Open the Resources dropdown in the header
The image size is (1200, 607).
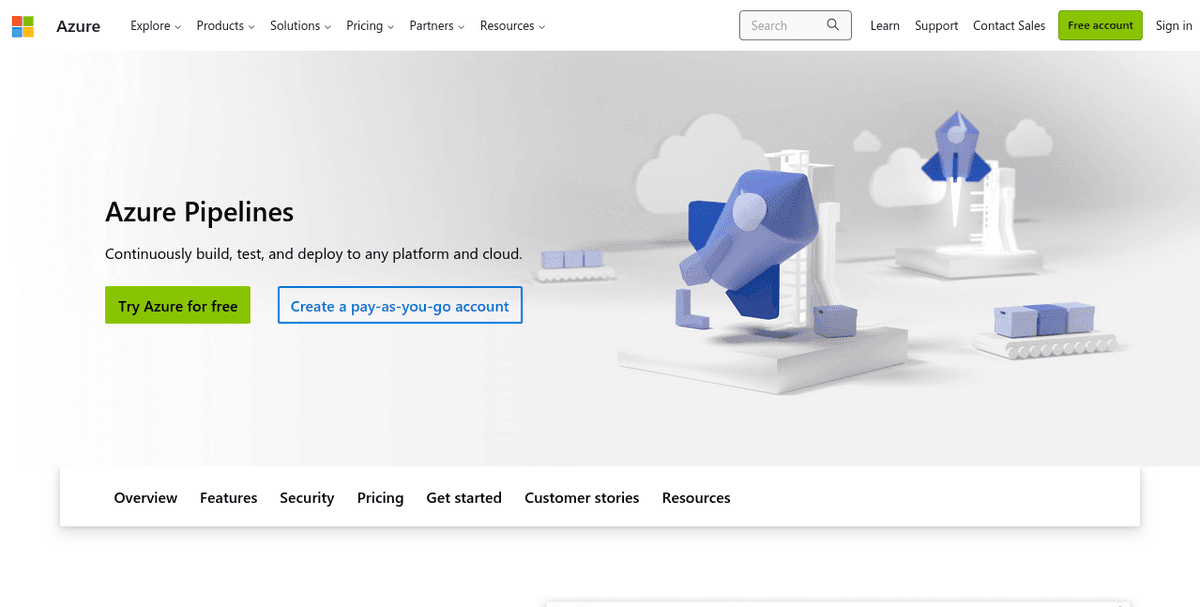511,26
